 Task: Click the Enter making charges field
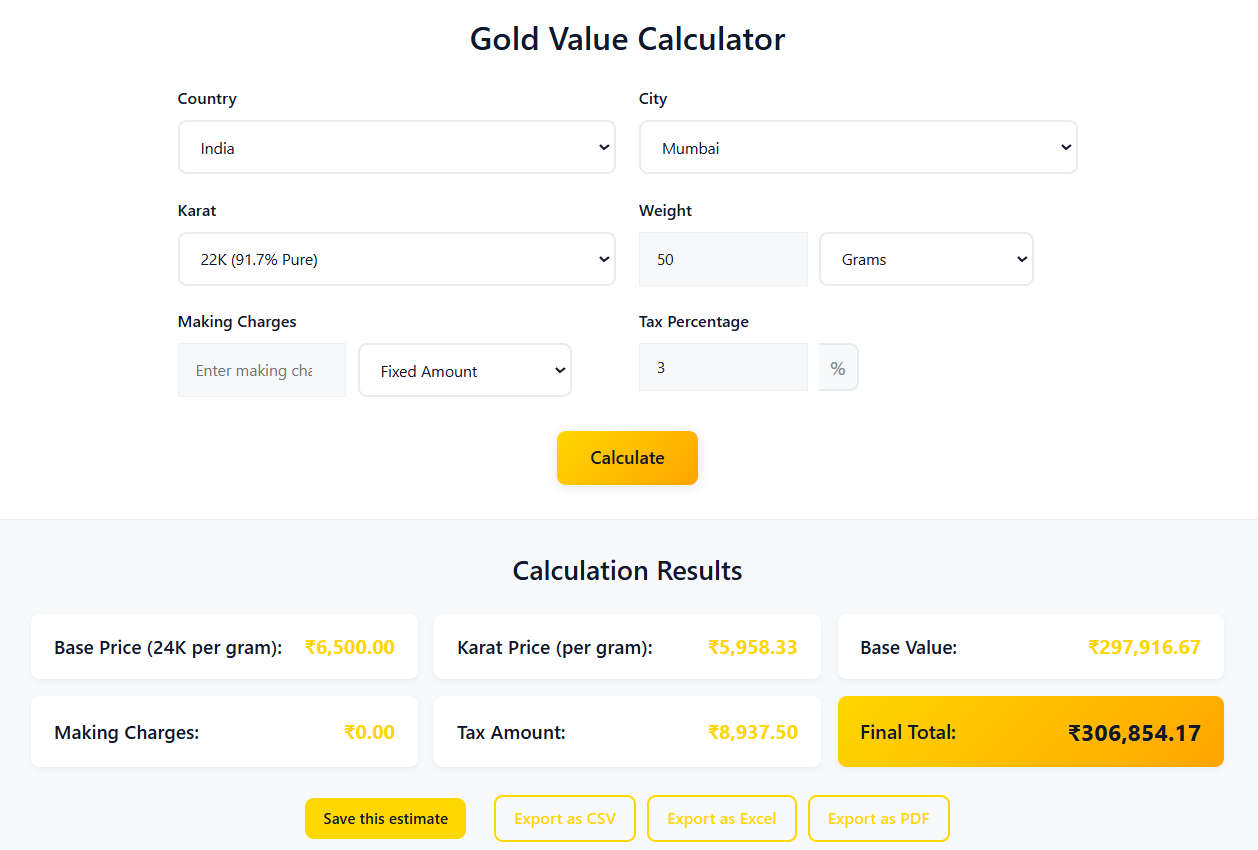[261, 370]
